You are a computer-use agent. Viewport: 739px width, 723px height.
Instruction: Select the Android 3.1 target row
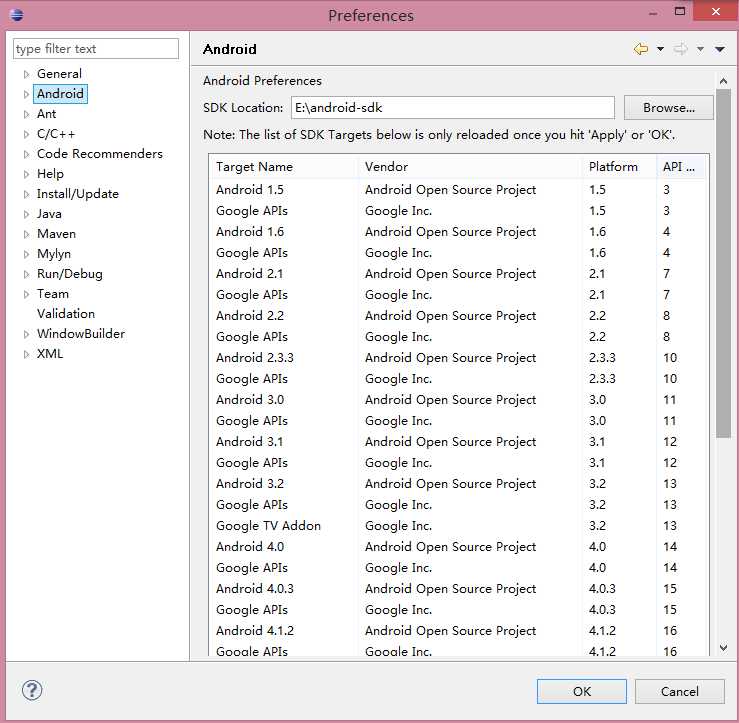[x=458, y=442]
